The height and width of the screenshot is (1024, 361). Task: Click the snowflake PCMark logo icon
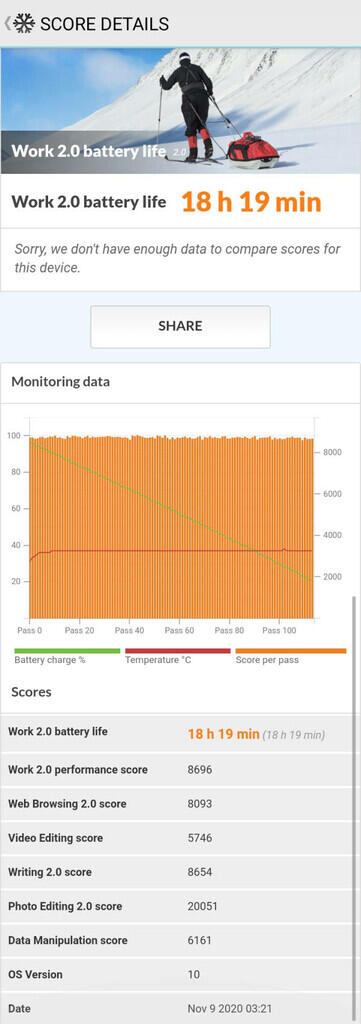pos(24,24)
